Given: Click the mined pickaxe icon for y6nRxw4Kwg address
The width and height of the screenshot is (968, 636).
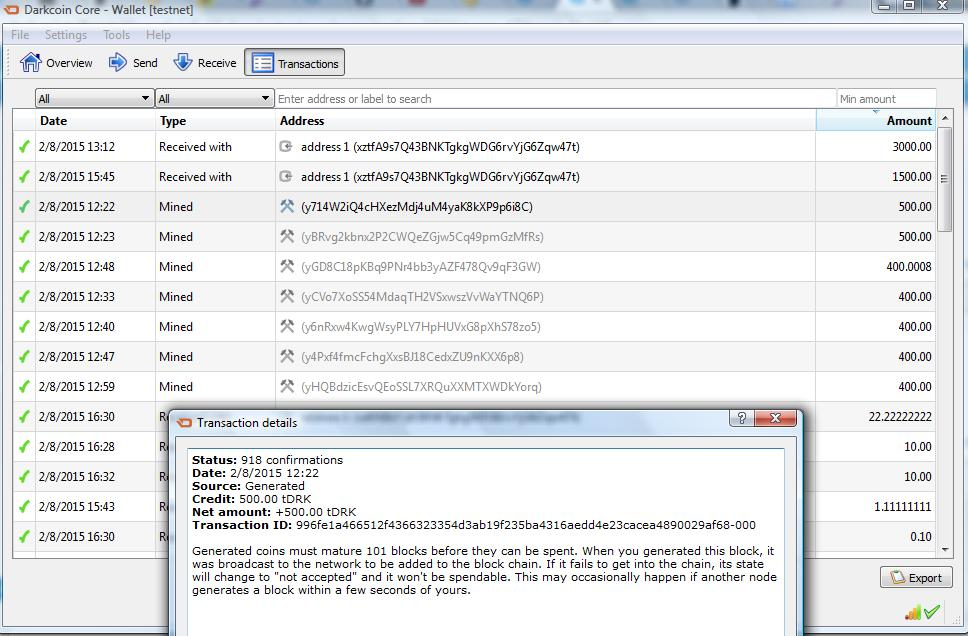Looking at the screenshot, I should click(x=286, y=326).
